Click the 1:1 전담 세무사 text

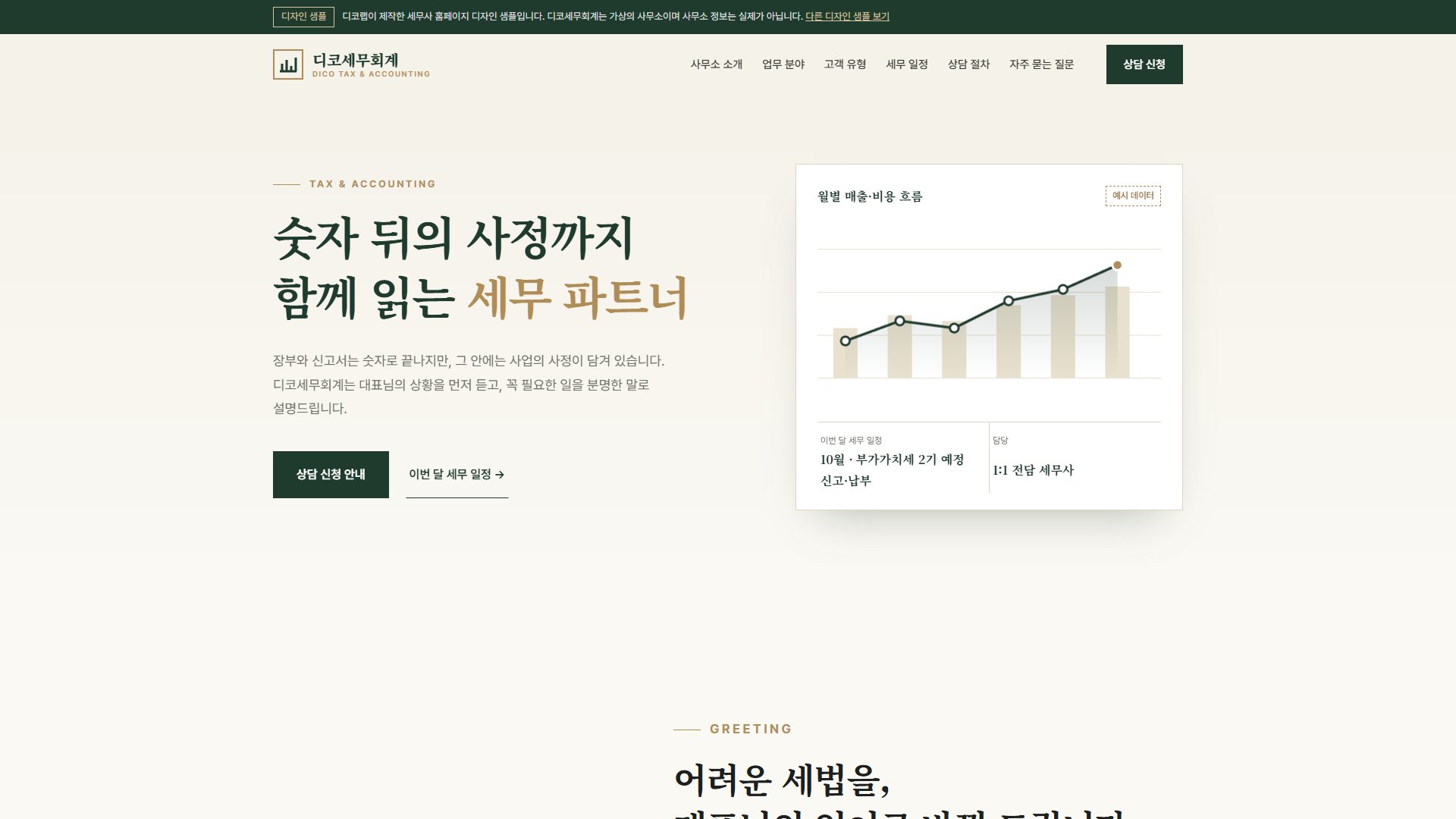(1033, 470)
